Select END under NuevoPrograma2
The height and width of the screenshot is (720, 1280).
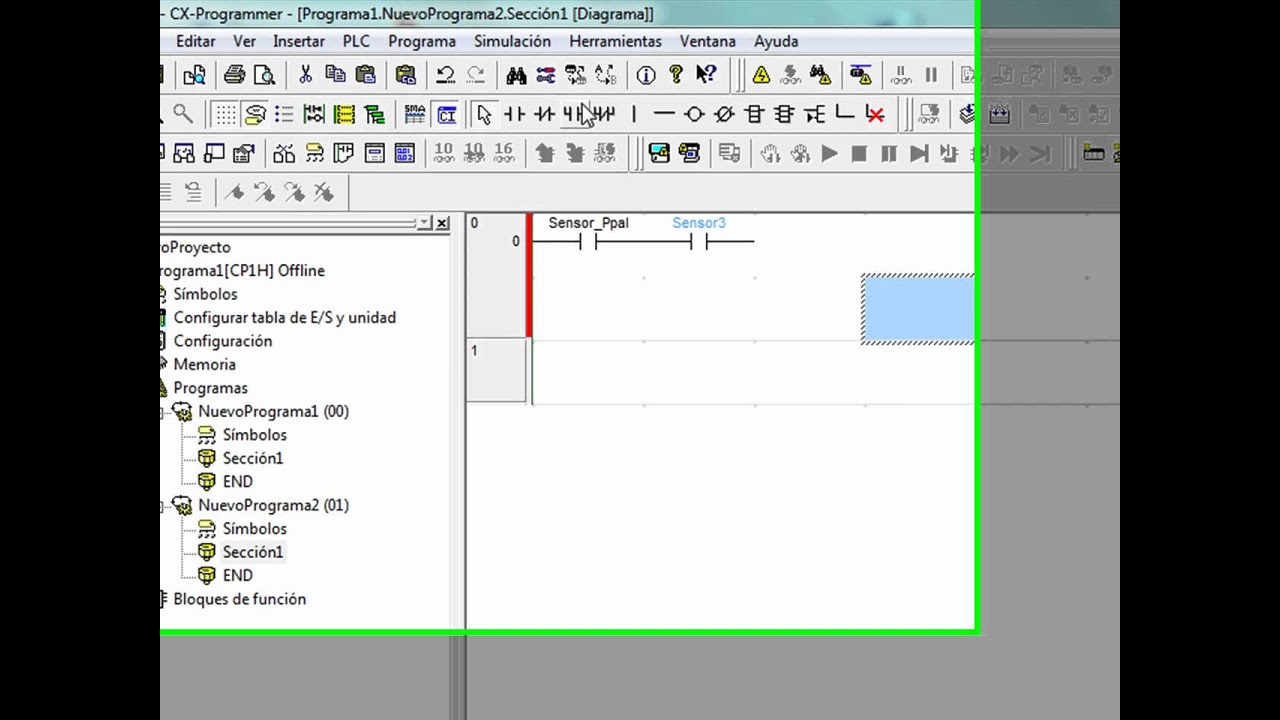[237, 575]
